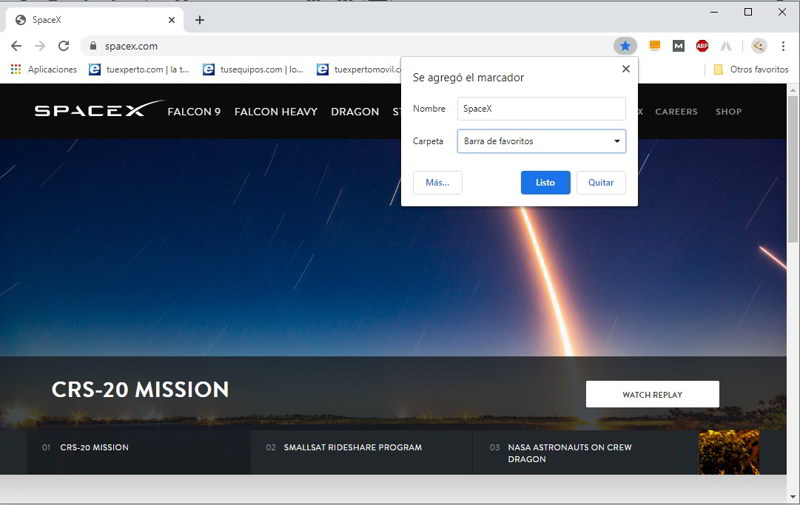
Task: Click the orange extension icon in toolbar
Action: tap(655, 46)
